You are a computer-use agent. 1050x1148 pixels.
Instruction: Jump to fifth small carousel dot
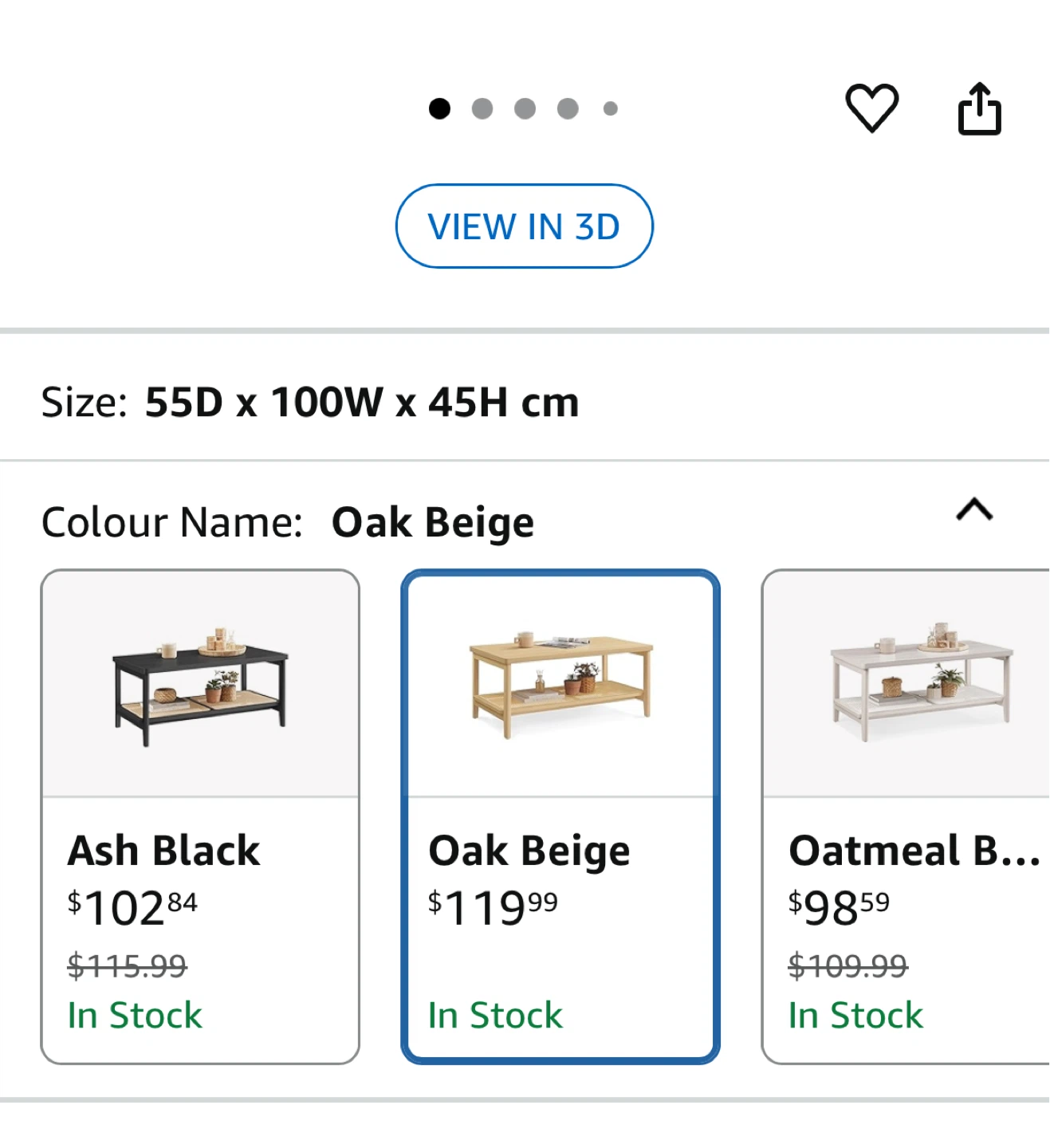pyautogui.click(x=611, y=108)
